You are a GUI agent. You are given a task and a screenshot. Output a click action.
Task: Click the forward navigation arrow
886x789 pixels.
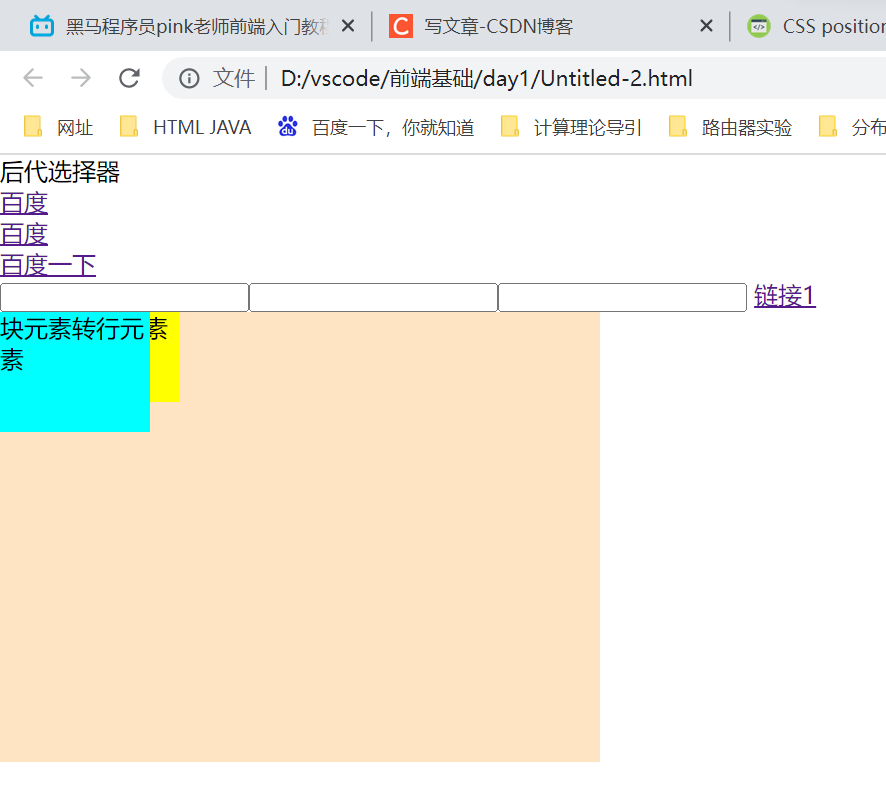pos(78,78)
